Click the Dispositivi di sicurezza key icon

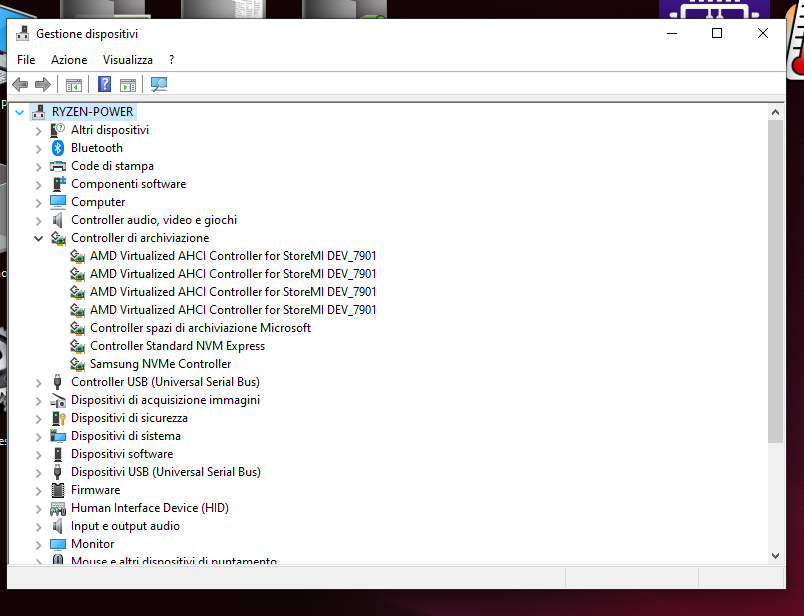pos(59,418)
